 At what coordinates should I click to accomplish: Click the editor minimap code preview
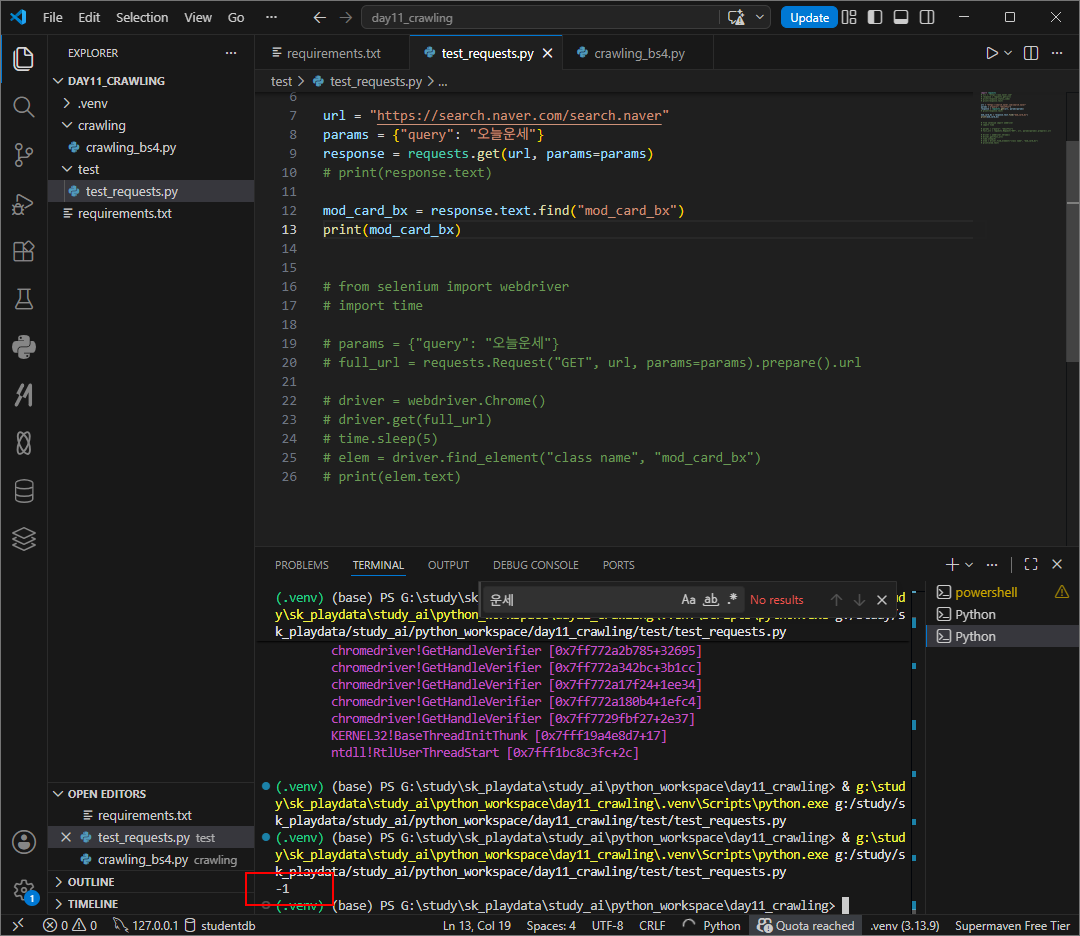(1015, 117)
